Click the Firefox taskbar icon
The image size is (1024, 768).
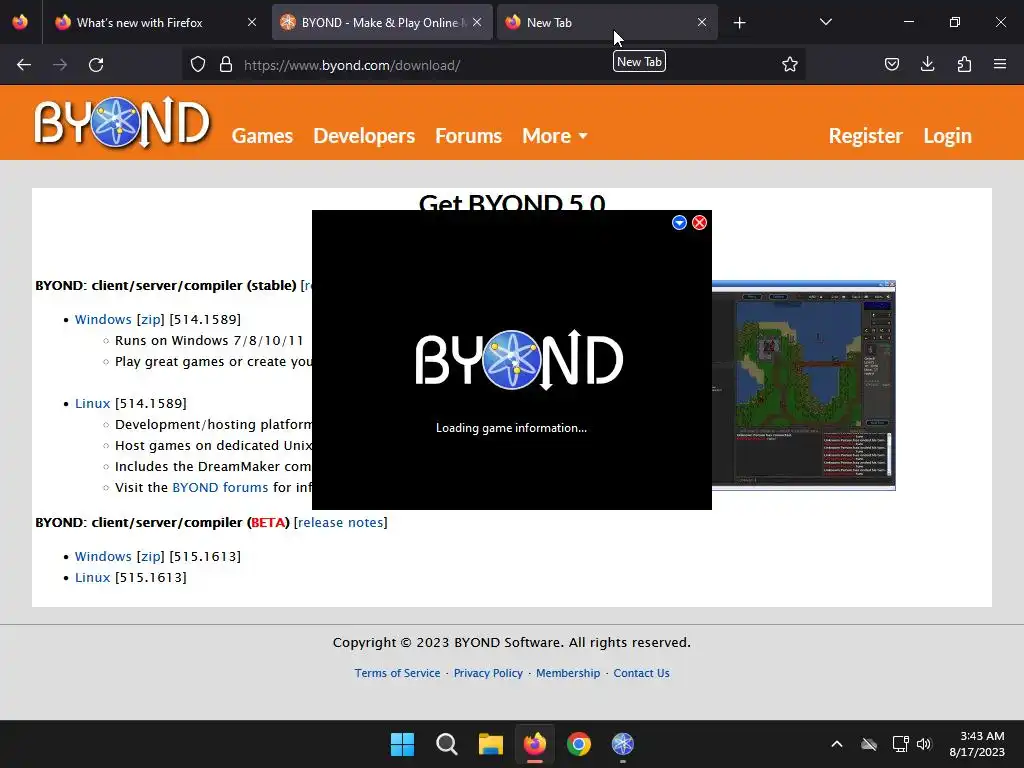535,744
